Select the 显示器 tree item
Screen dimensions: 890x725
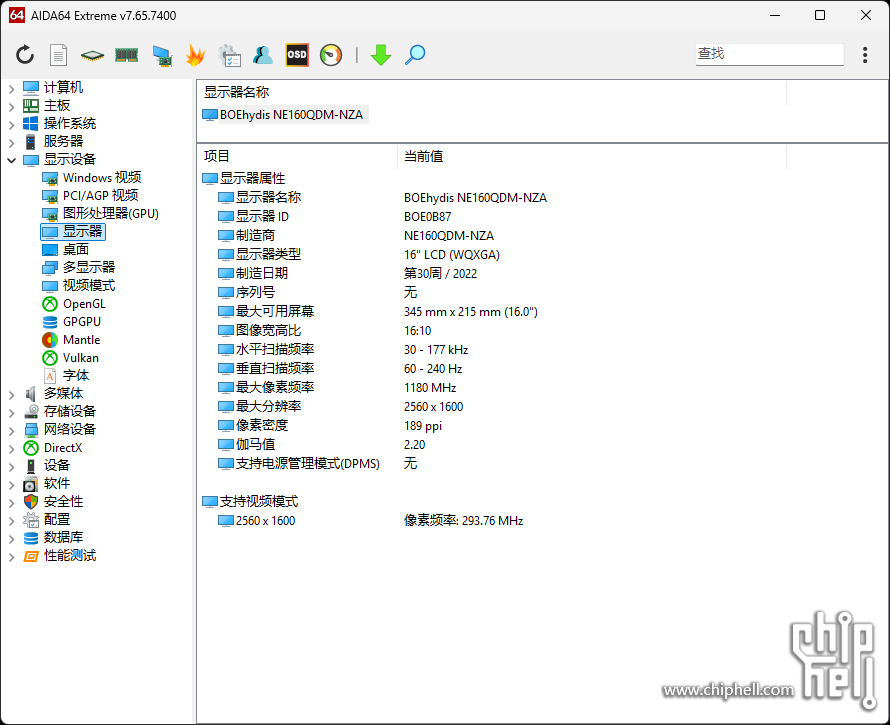click(73, 232)
